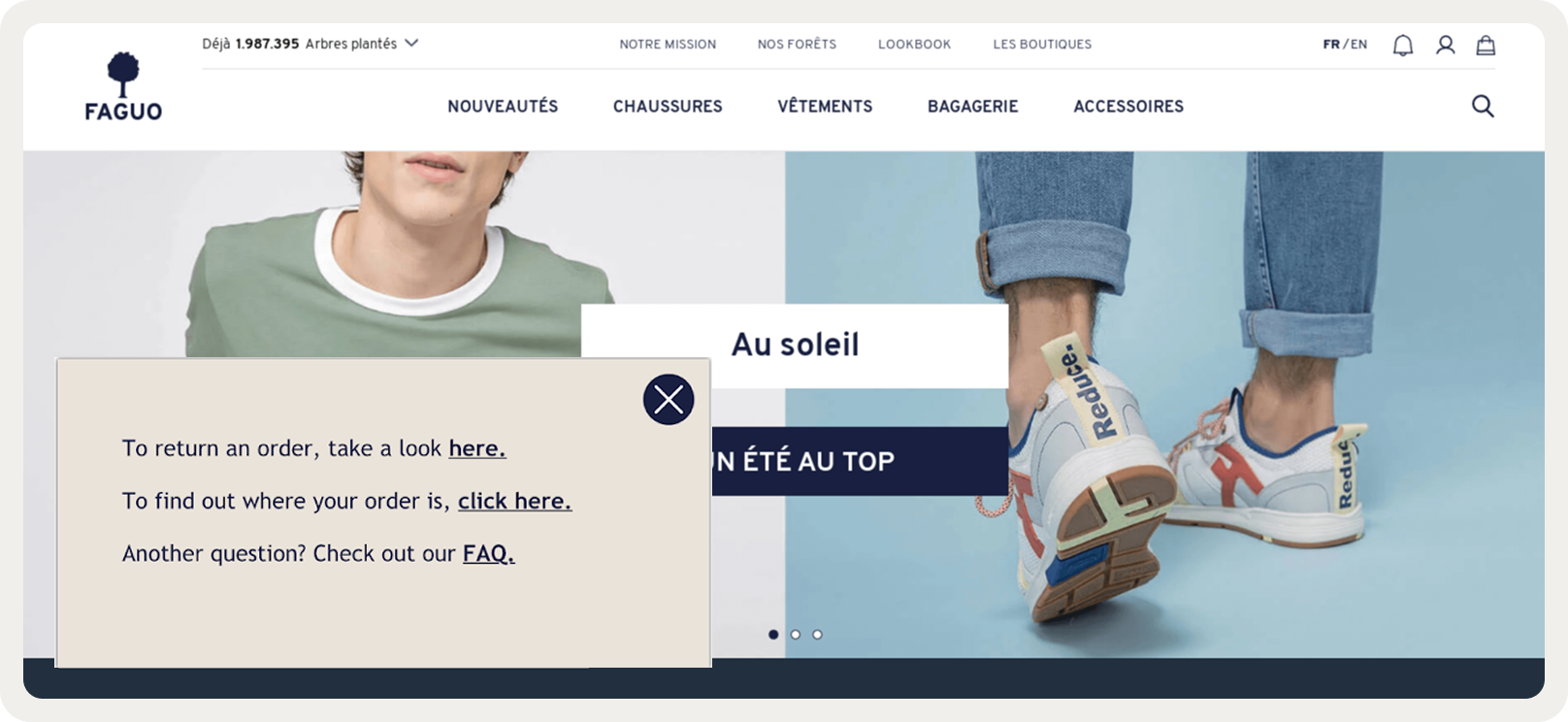
Task: Go to homepage via FAGUO tree logo
Action: 123,87
